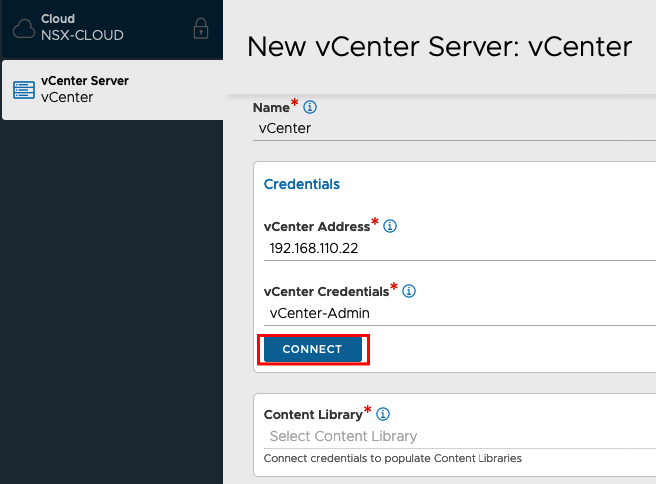Select the Cloud NSX-CLOUD sidebar entry
Image resolution: width=656 pixels, height=484 pixels.
pos(112,28)
